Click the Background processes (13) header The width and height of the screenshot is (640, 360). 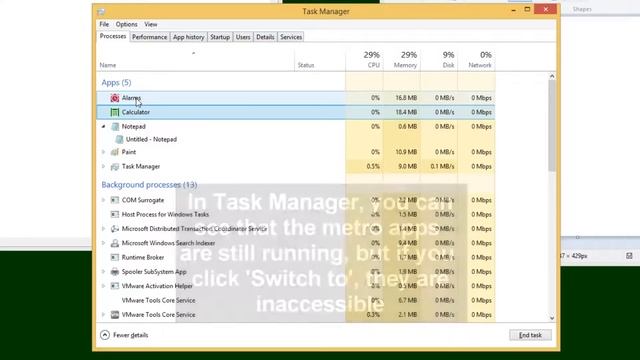click(x=149, y=185)
